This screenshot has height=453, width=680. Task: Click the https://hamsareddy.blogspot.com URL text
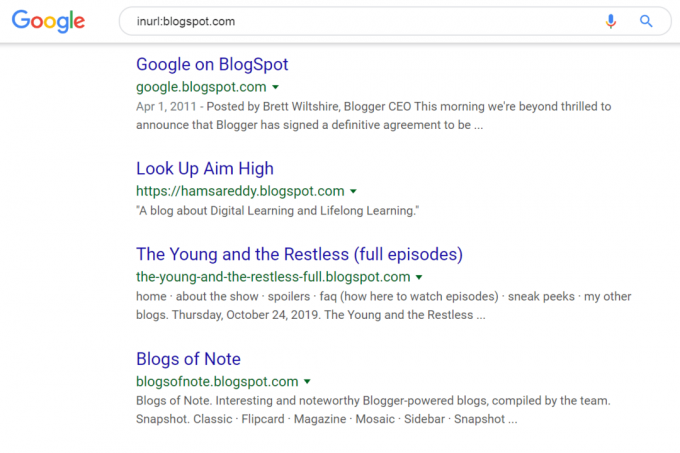tap(240, 191)
